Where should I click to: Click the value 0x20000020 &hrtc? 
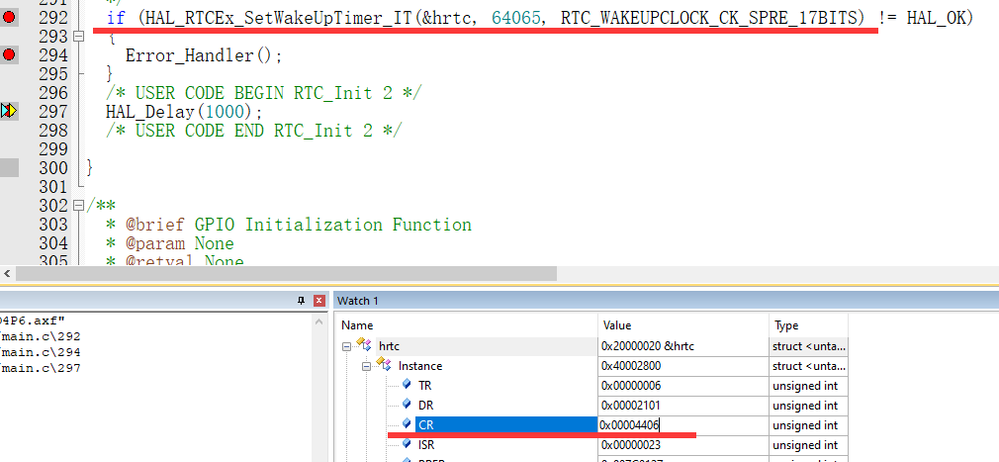[x=647, y=346]
